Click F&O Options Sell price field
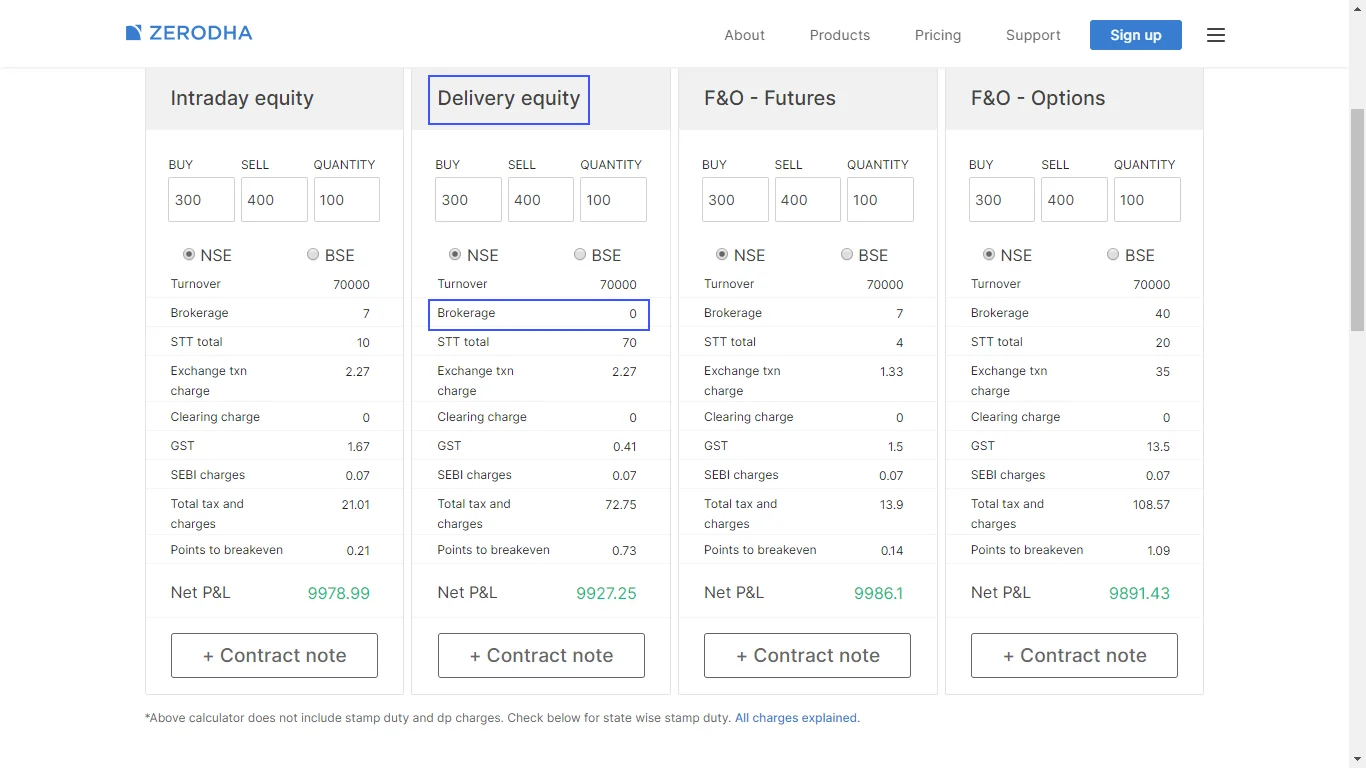This screenshot has width=1366, height=768. (1074, 200)
